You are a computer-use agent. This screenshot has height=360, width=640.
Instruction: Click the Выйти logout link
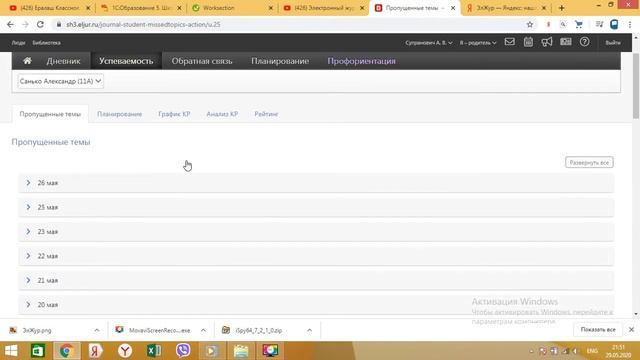[613, 42]
